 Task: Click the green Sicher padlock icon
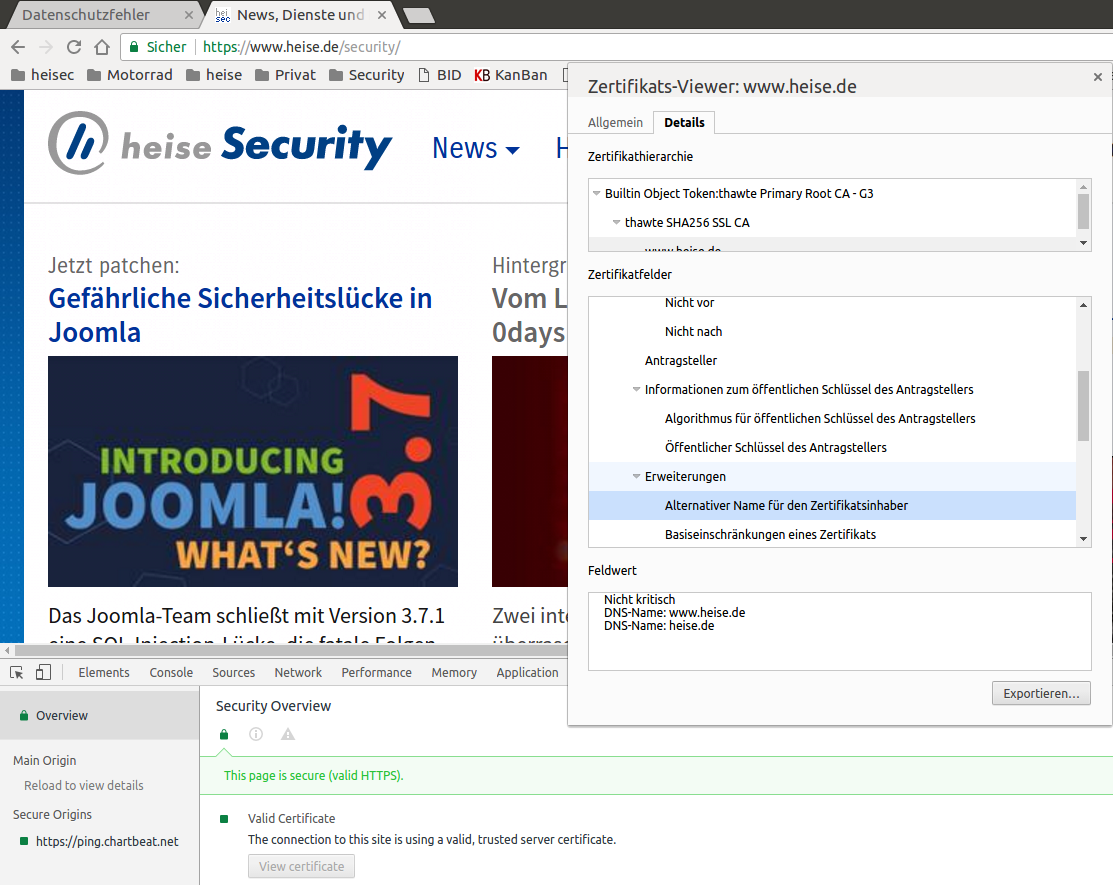tap(133, 47)
